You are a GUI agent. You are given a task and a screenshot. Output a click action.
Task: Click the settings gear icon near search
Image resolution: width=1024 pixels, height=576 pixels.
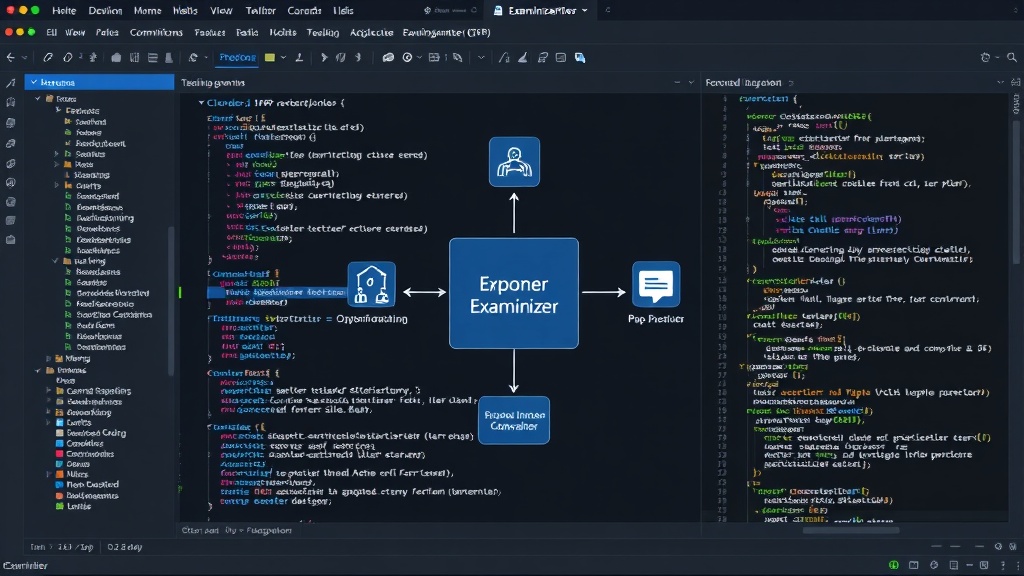(x=985, y=57)
